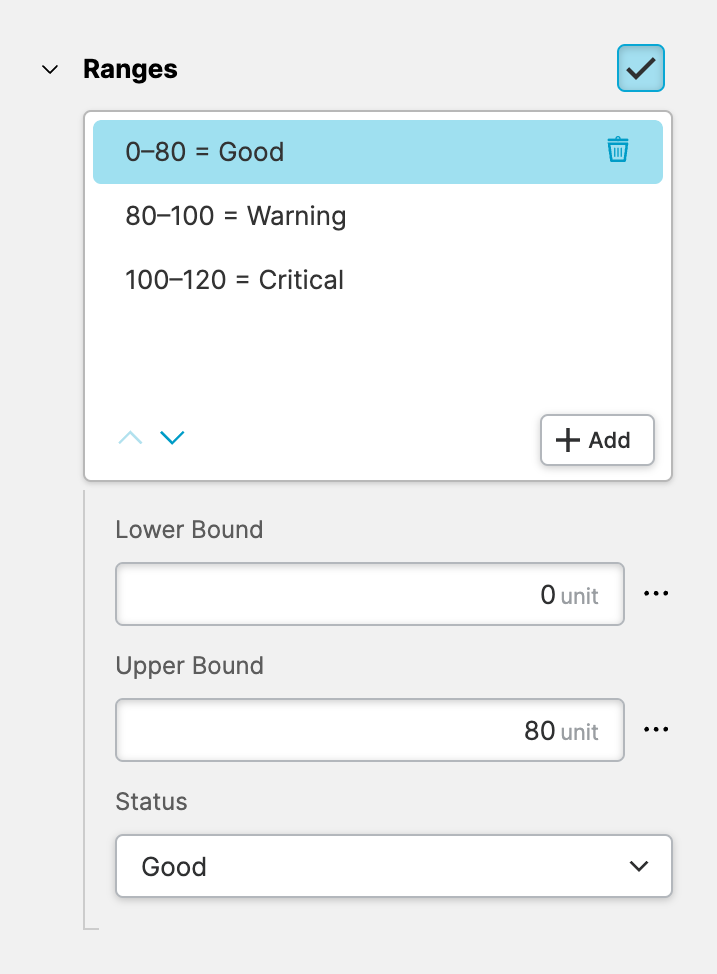Click the Status field label
Viewport: 717px width, 974px height.
point(152,802)
